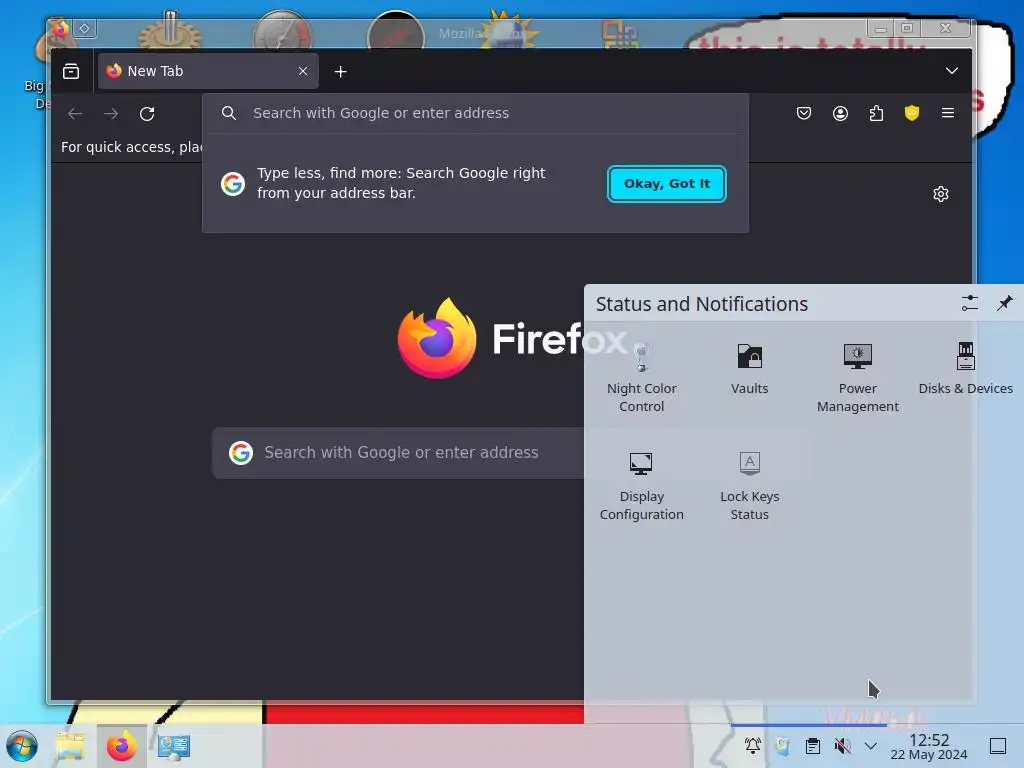This screenshot has width=1024, height=768.
Task: Pin the Status and Notifications popup open
Action: coord(1004,303)
